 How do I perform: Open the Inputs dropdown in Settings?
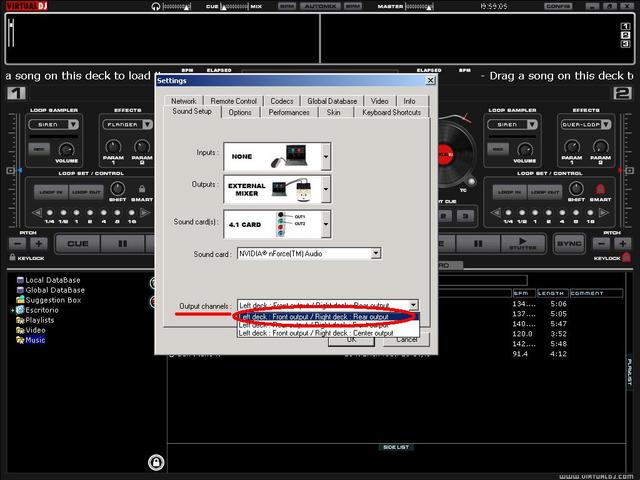click(326, 156)
